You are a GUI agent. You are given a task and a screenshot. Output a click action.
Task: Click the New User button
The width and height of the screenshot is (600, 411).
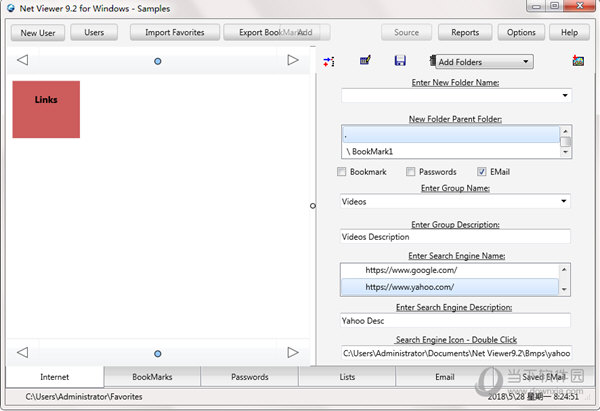[38, 33]
